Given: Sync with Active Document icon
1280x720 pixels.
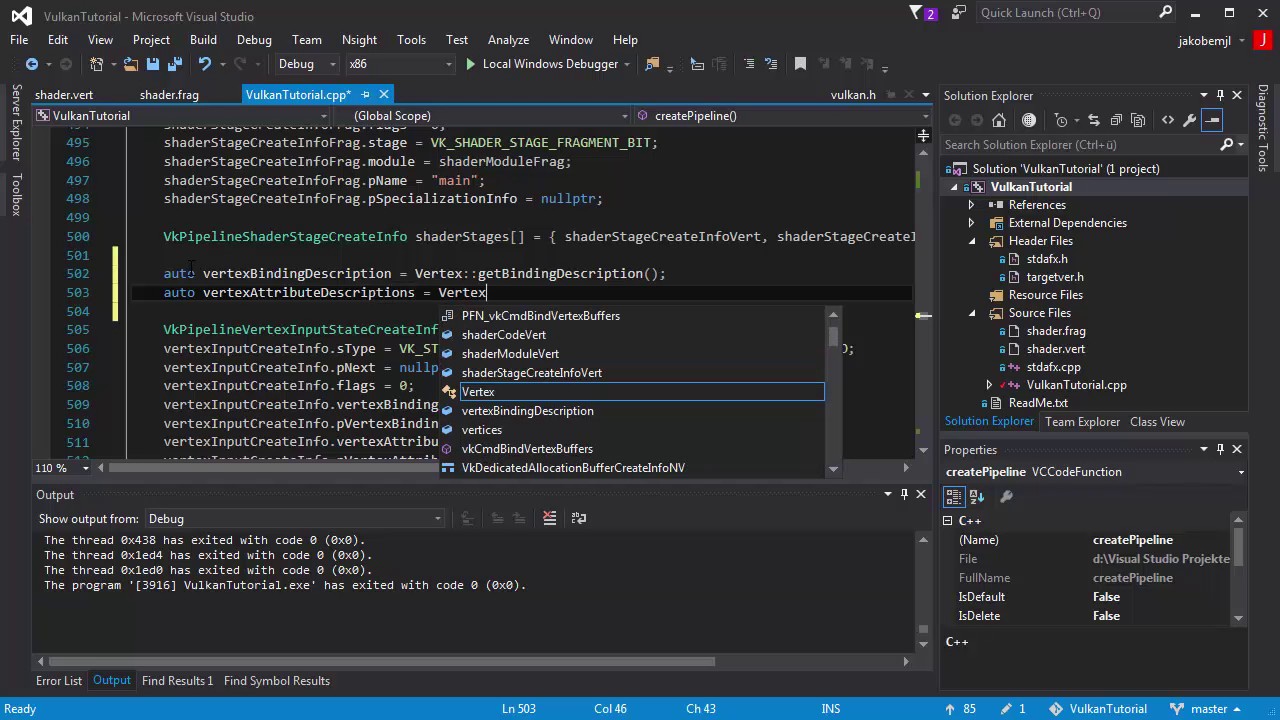Looking at the screenshot, I should pyautogui.click(x=1095, y=120).
